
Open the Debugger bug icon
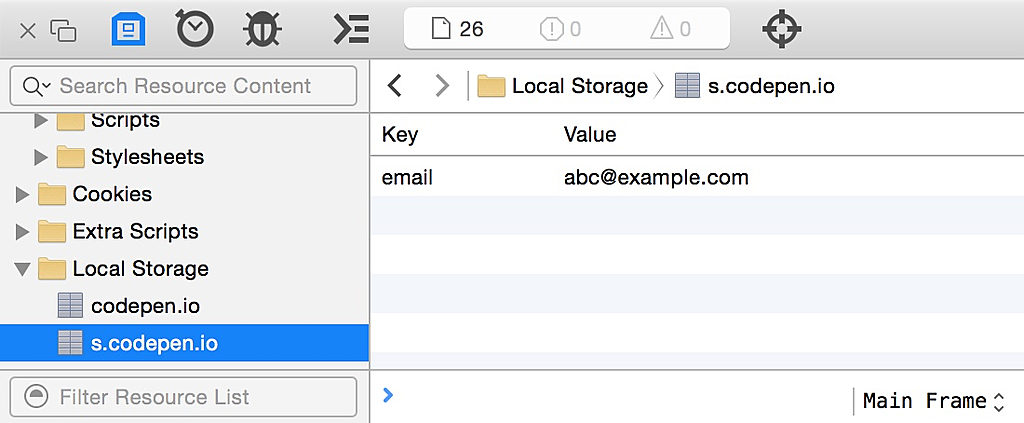pos(262,29)
